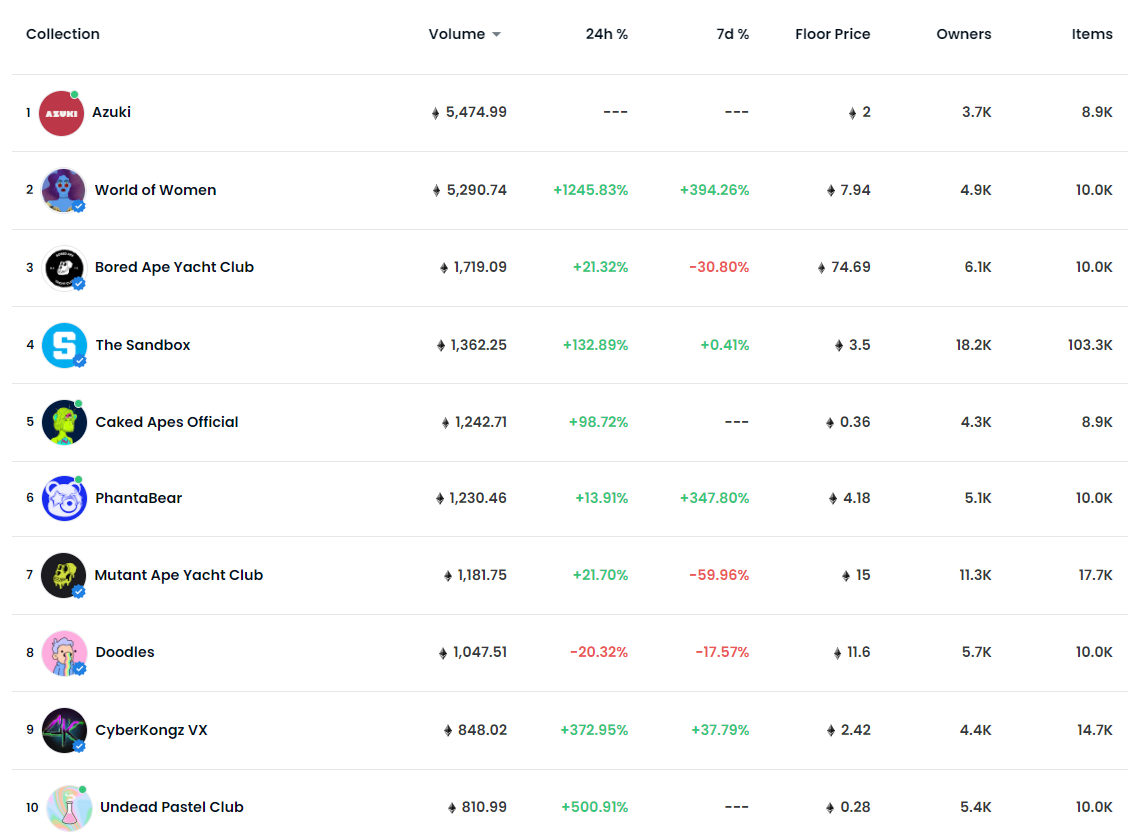This screenshot has height=834, width=1147.
Task: Click the -30.80% 7d change value
Action: [719, 268]
